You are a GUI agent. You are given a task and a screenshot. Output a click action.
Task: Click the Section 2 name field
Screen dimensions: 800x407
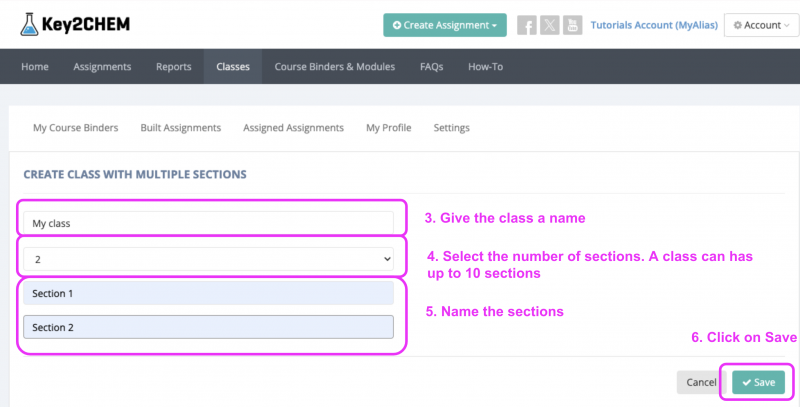click(208, 327)
